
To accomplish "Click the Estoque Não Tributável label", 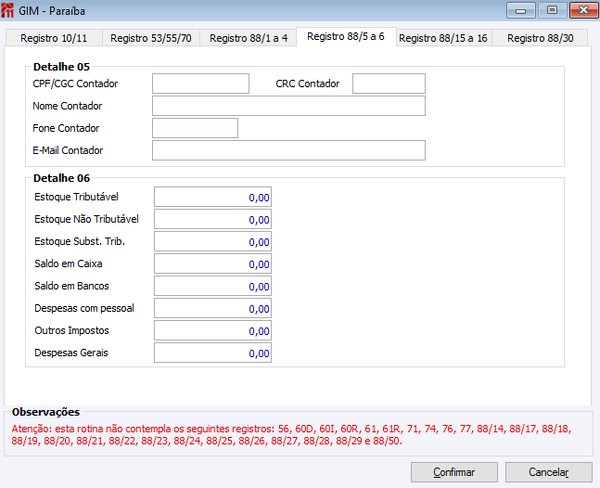I will [86, 219].
